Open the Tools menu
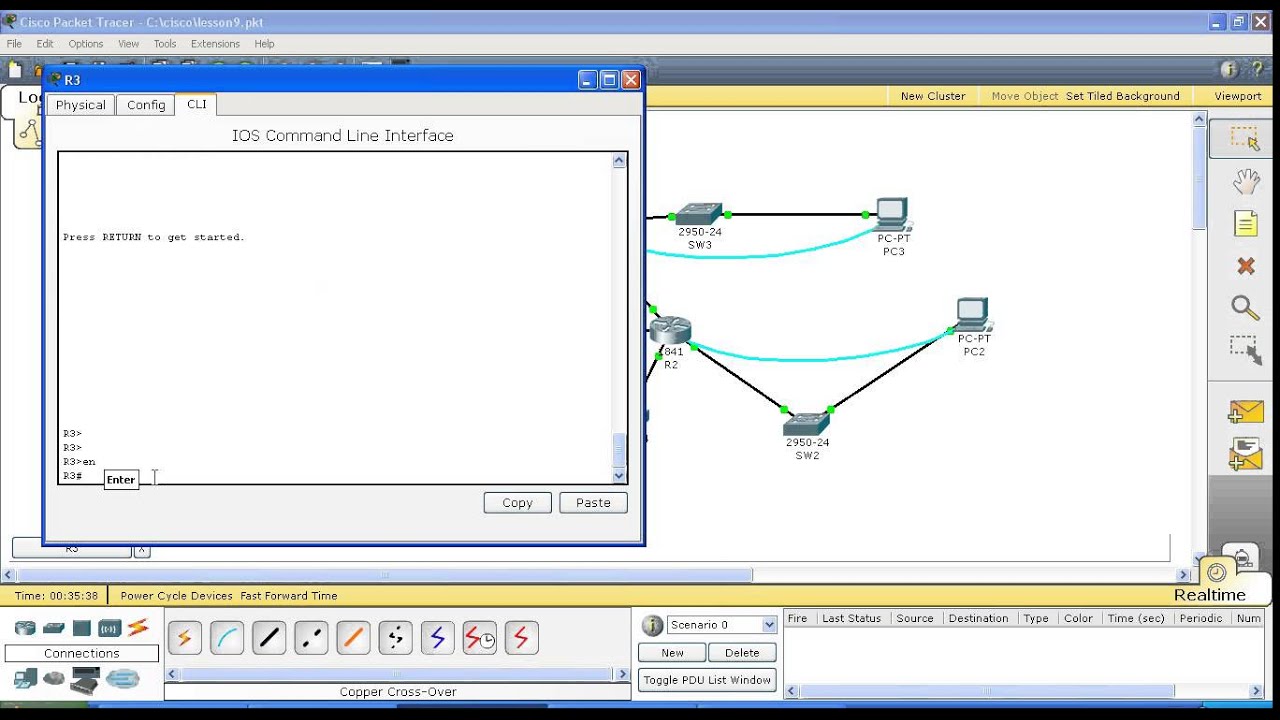This screenshot has height=720, width=1280. (165, 44)
